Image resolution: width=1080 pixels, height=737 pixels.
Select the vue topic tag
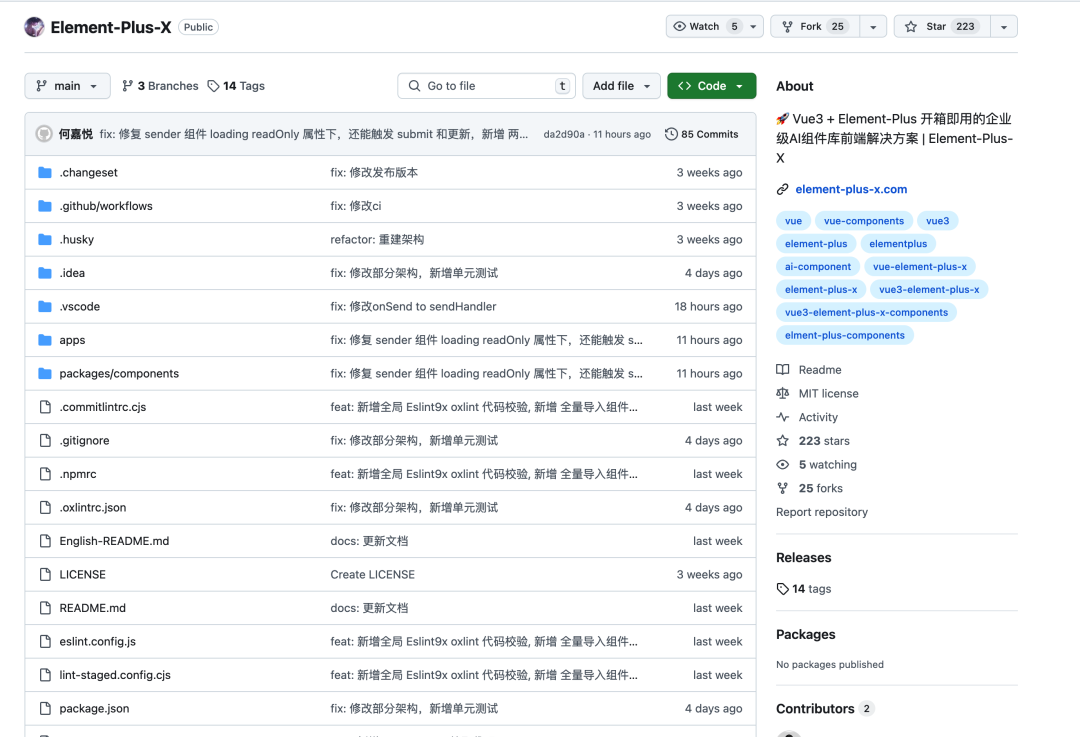coord(793,220)
